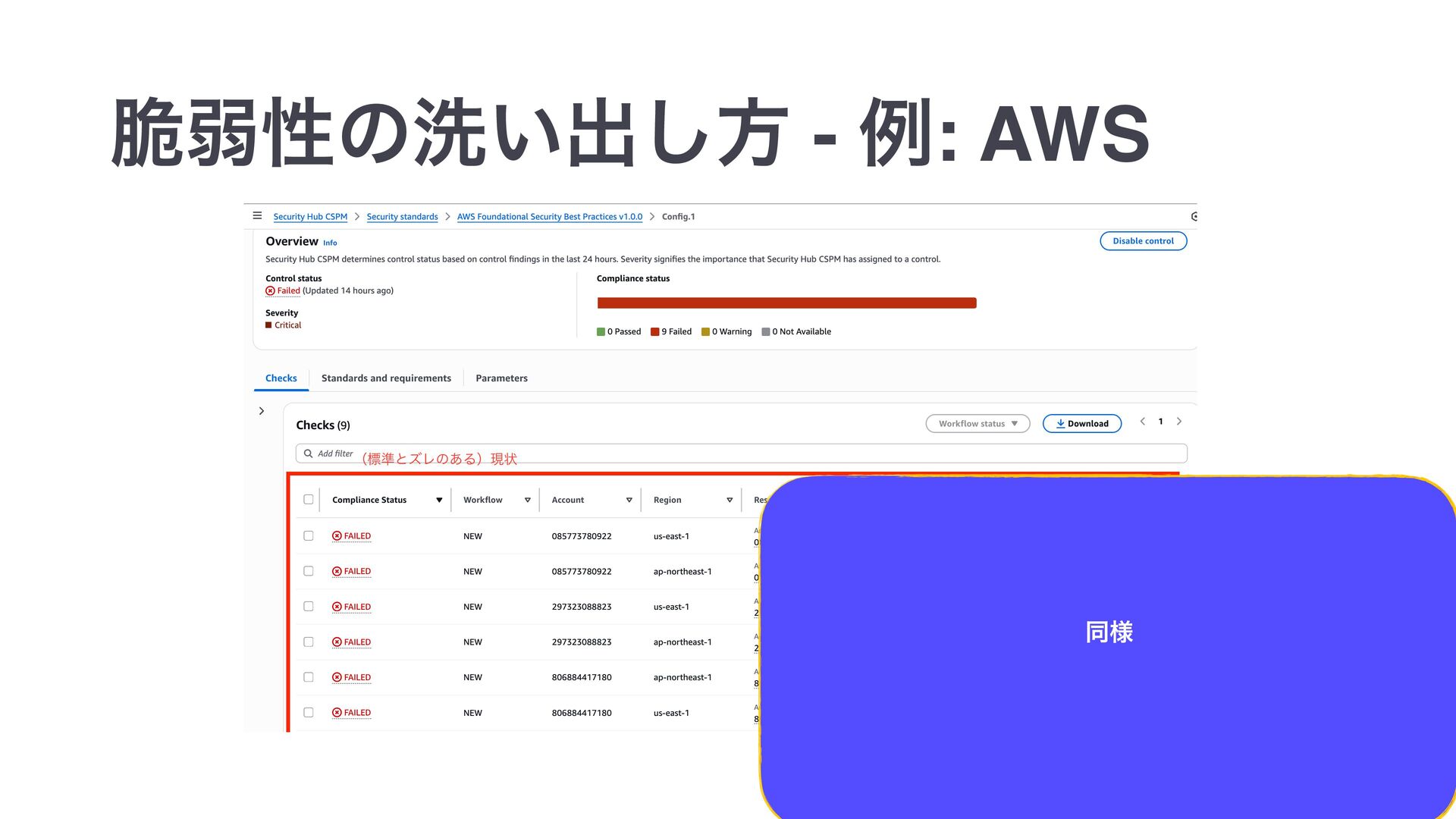Click FAILED icon for 806884417180 us-east-1

(337, 713)
